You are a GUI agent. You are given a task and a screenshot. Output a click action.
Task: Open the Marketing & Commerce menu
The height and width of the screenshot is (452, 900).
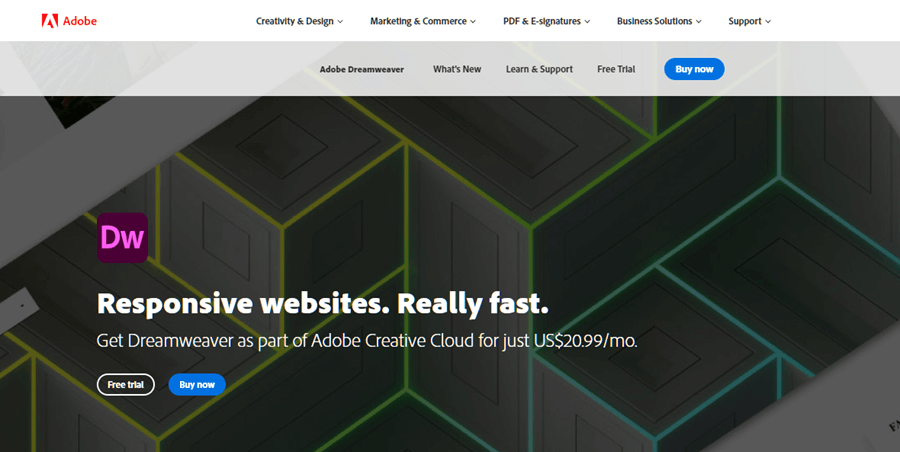point(417,21)
